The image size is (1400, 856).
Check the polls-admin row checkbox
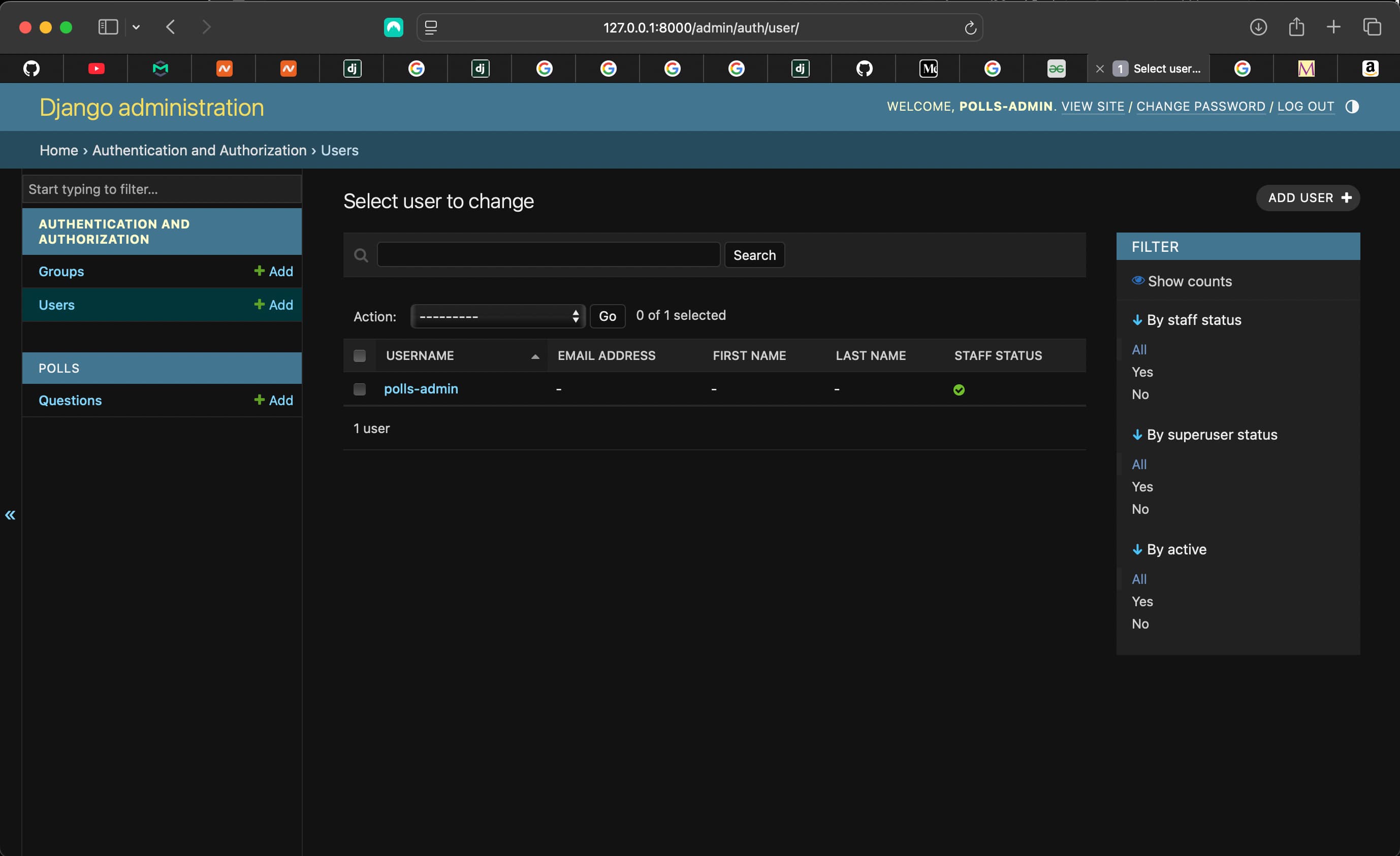pyautogui.click(x=360, y=389)
